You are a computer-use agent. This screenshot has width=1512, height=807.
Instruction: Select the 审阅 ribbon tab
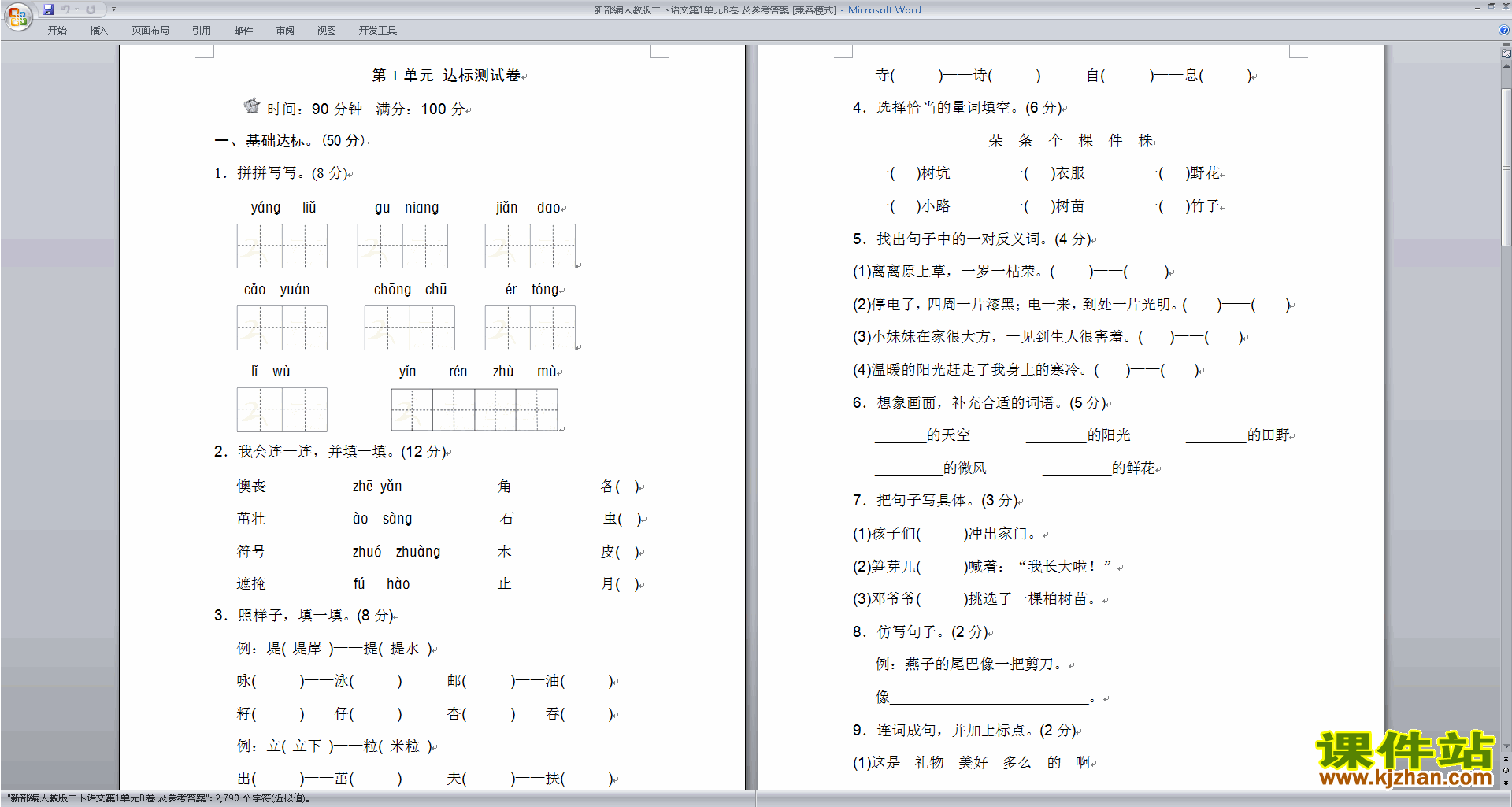[285, 31]
